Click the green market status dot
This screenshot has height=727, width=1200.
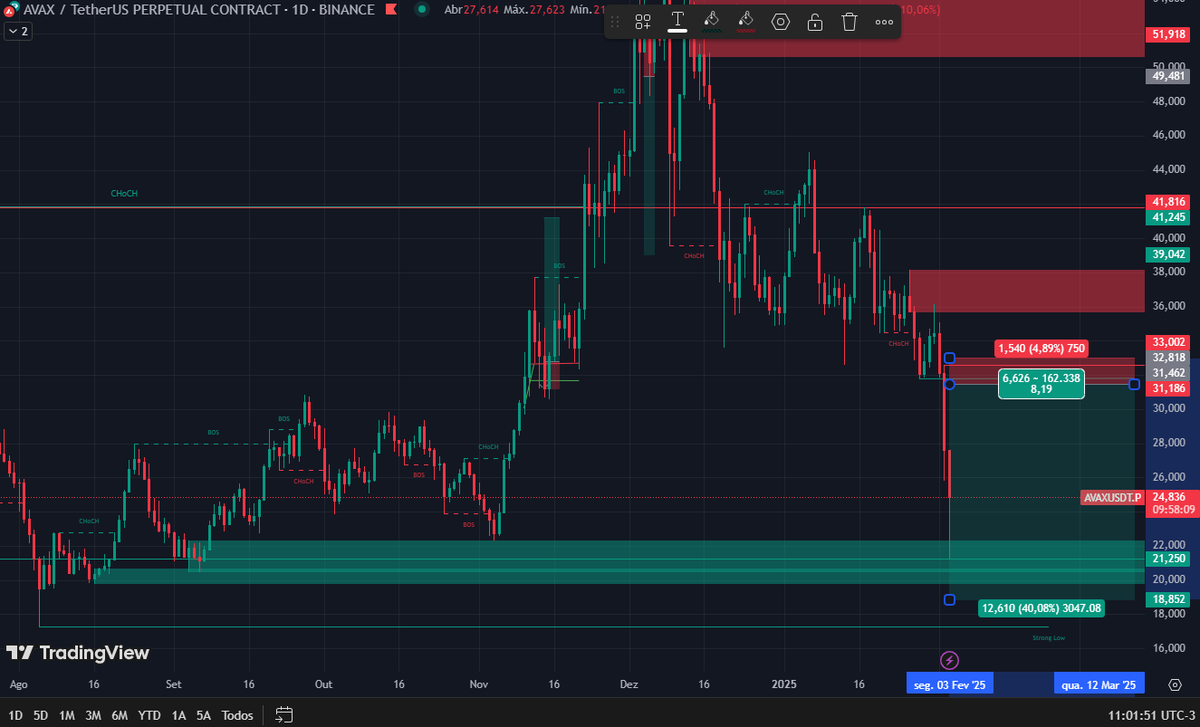tap(424, 10)
